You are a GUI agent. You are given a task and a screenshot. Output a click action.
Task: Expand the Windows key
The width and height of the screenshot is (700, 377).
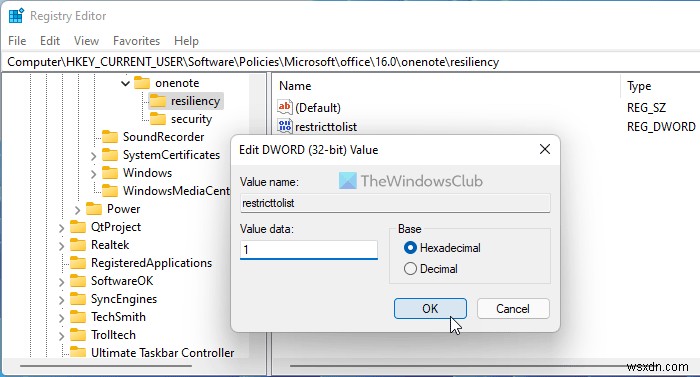point(93,174)
